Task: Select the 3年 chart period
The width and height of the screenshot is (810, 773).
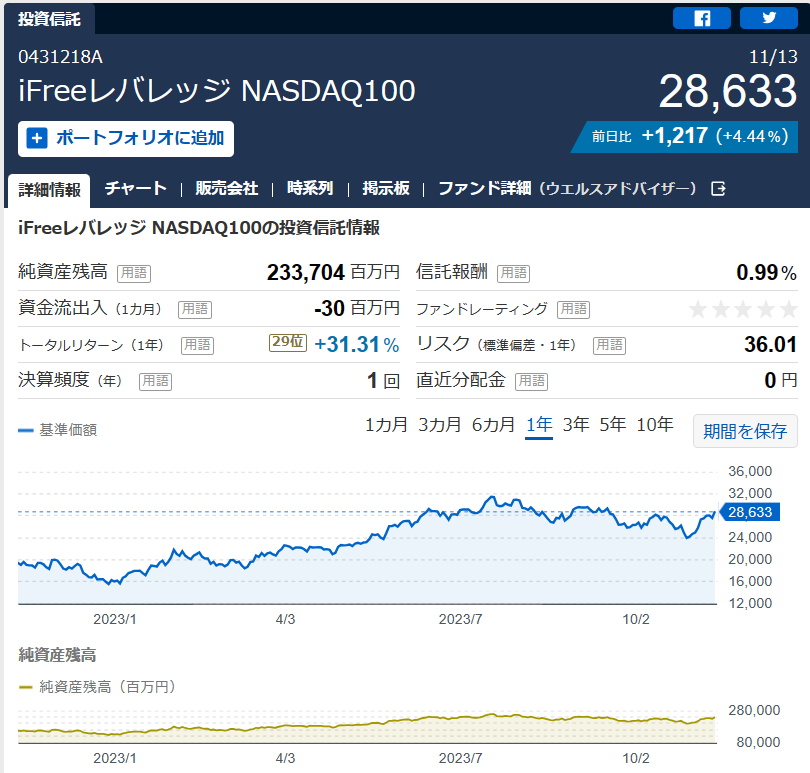Action: [x=576, y=425]
